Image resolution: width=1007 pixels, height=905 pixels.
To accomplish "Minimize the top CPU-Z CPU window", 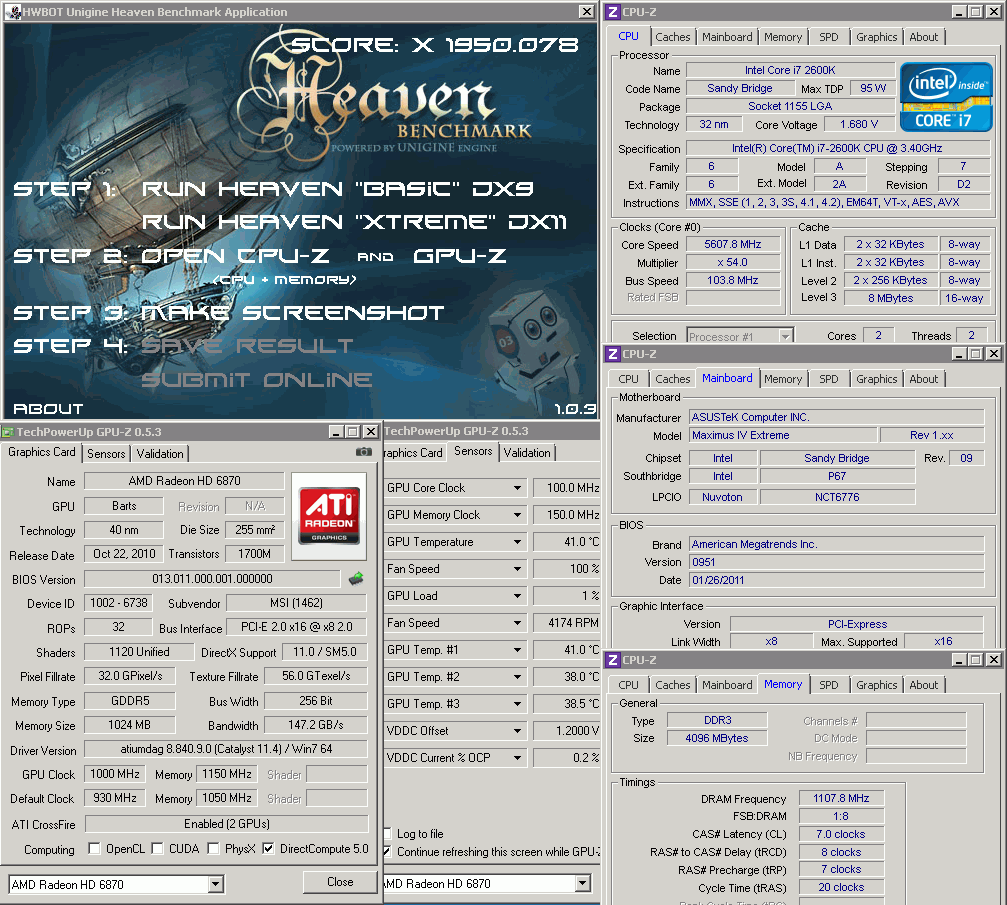I will pos(959,12).
